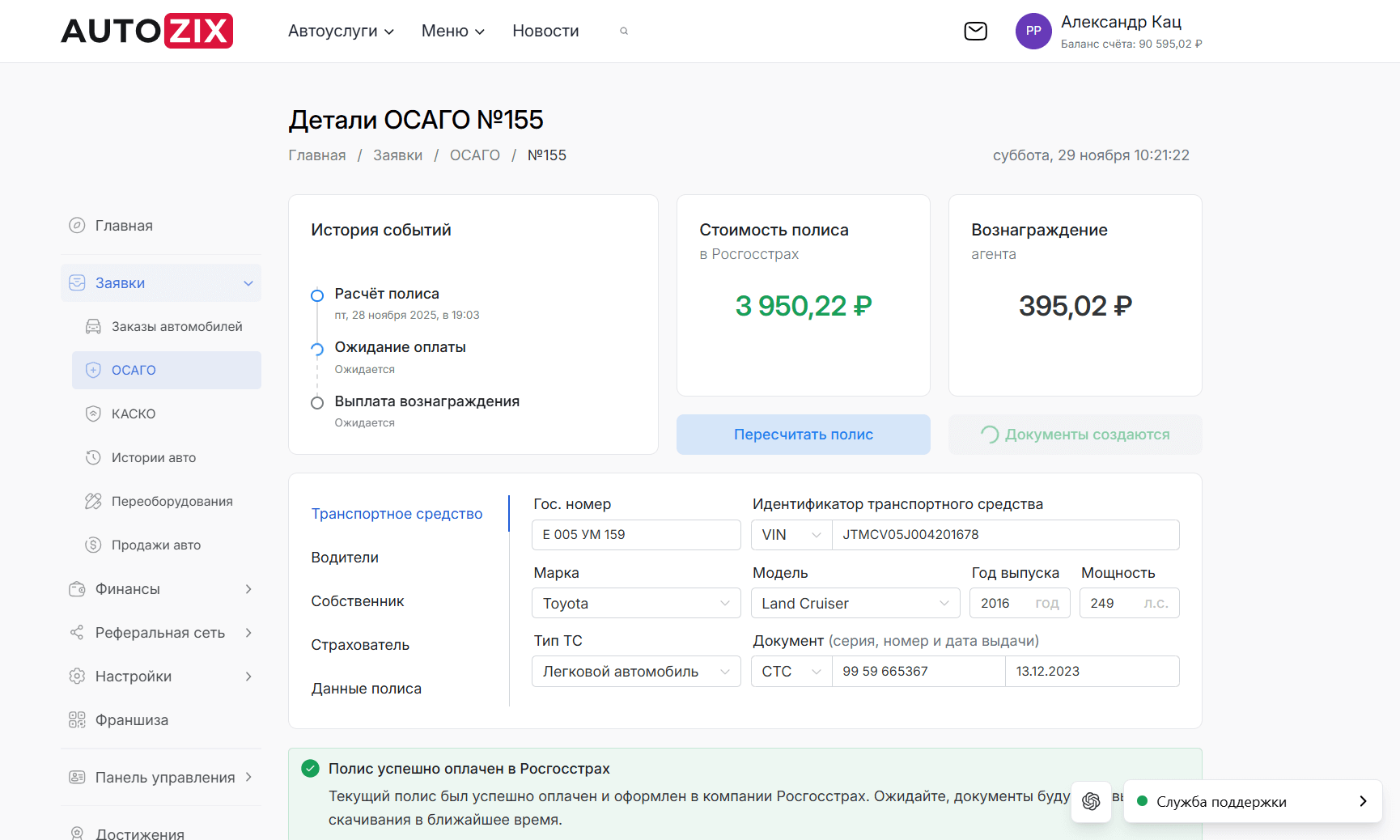
Task: Click the AUTOZIX logo
Action: point(146,31)
